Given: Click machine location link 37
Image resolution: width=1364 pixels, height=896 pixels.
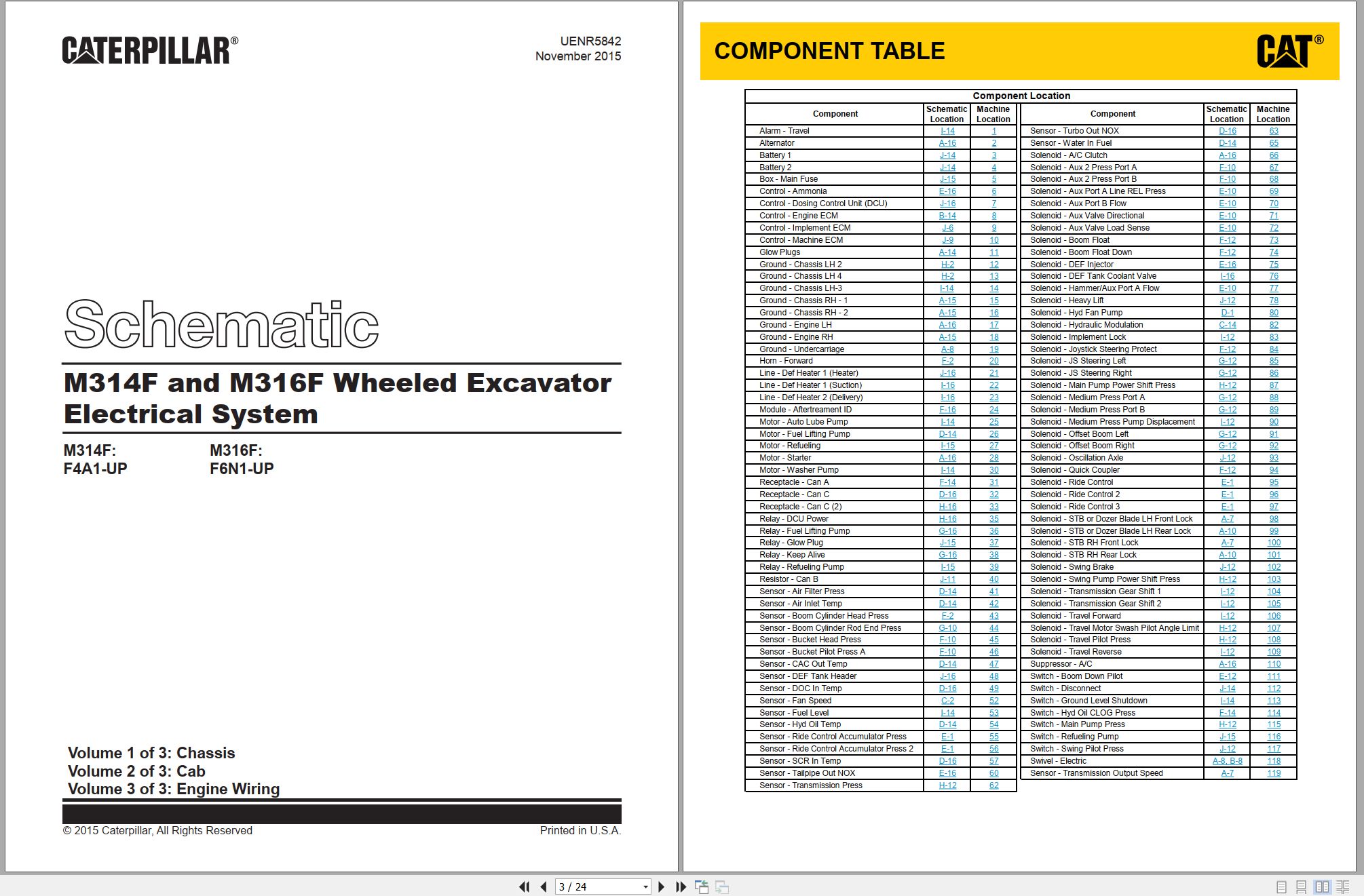Looking at the screenshot, I should 994,543.
